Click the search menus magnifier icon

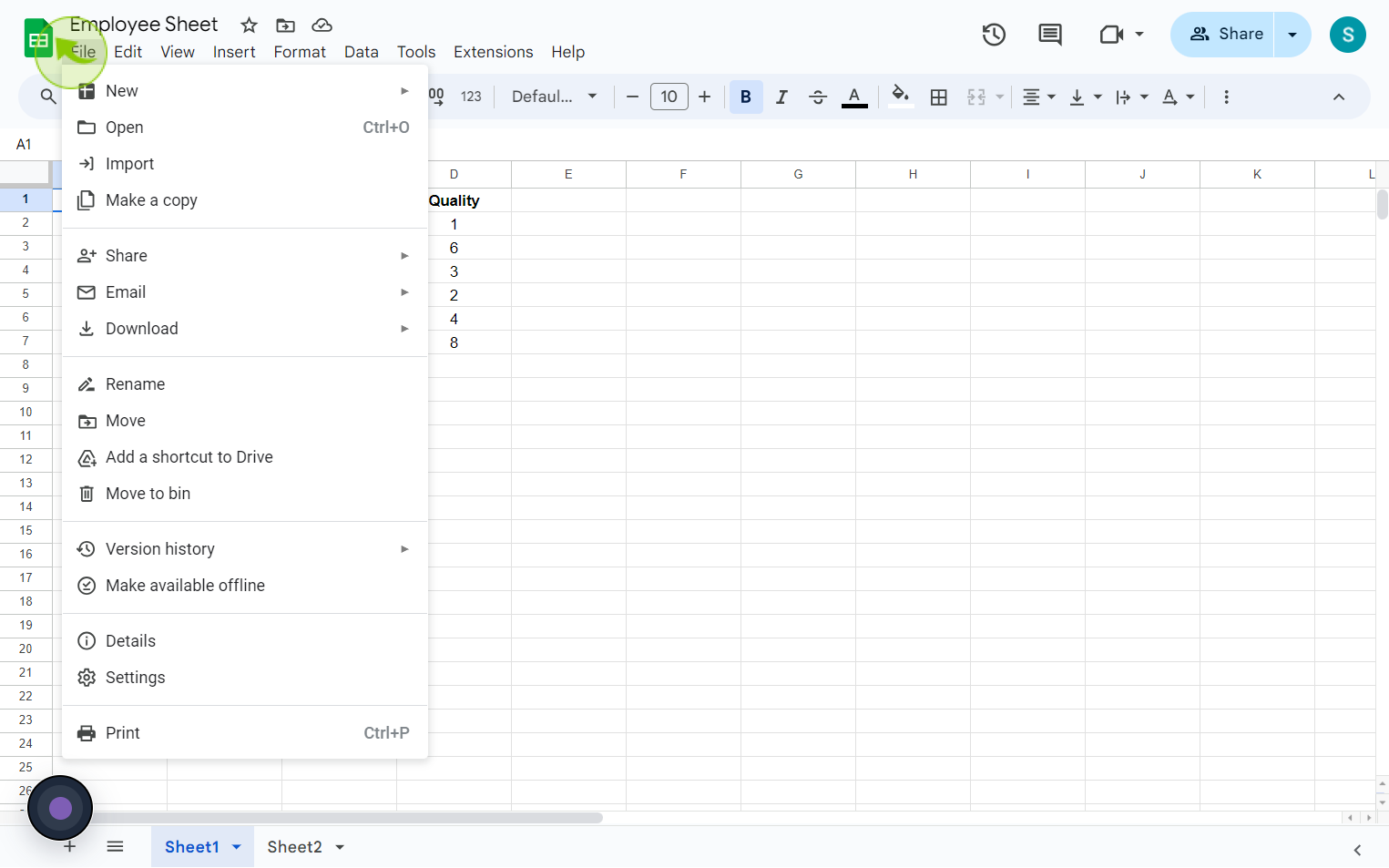point(48,97)
